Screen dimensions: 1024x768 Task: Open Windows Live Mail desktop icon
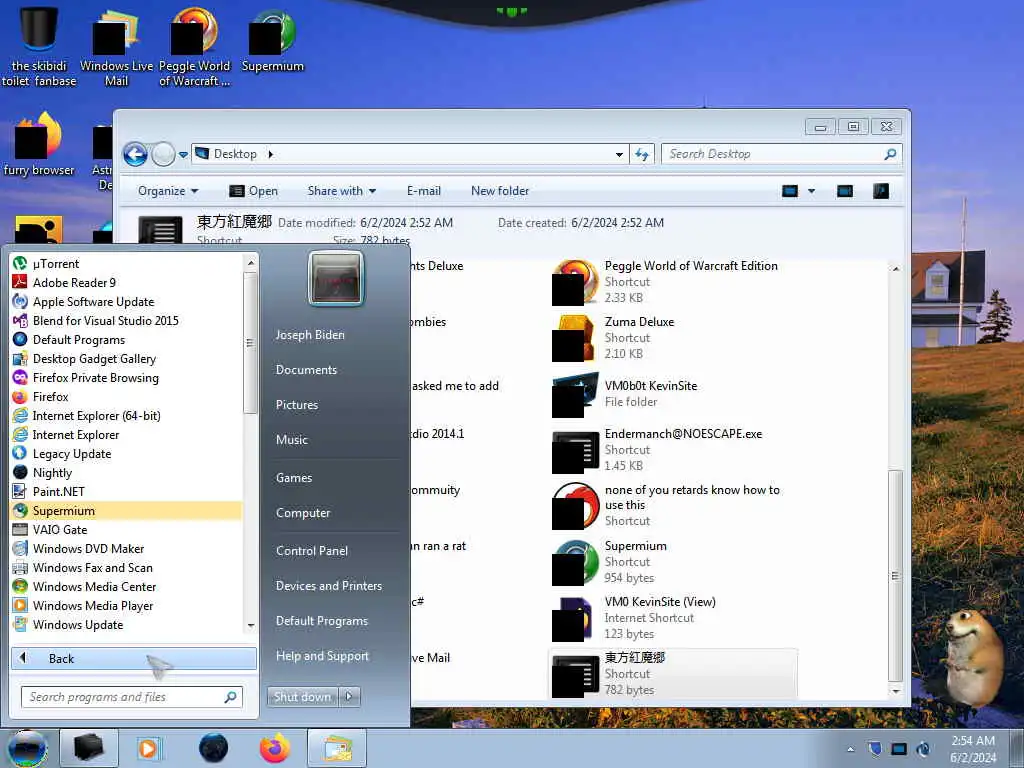(116, 49)
